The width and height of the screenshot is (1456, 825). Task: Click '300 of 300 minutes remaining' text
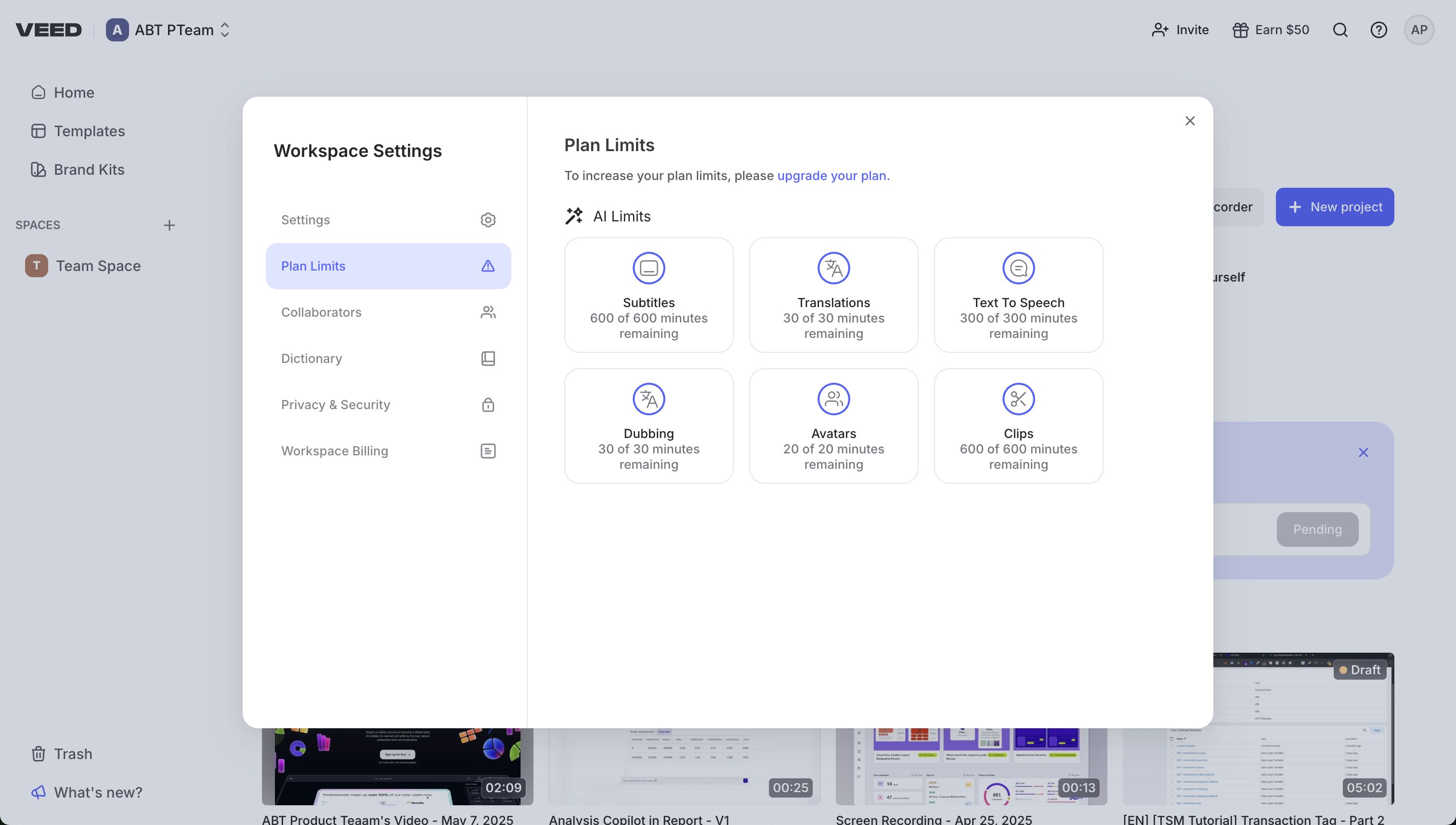coord(1018,326)
